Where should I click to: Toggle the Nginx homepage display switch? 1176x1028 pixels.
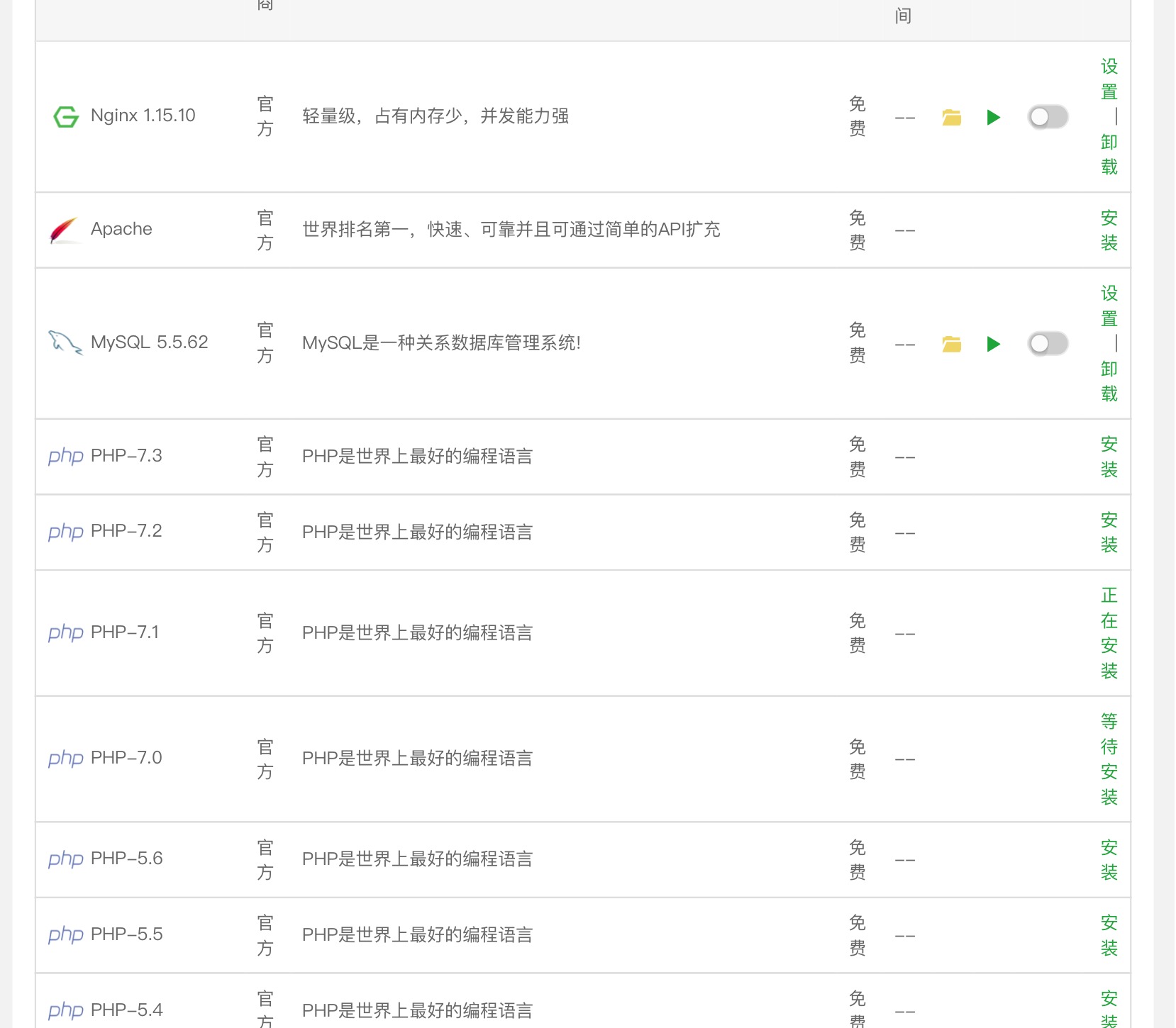point(1048,117)
